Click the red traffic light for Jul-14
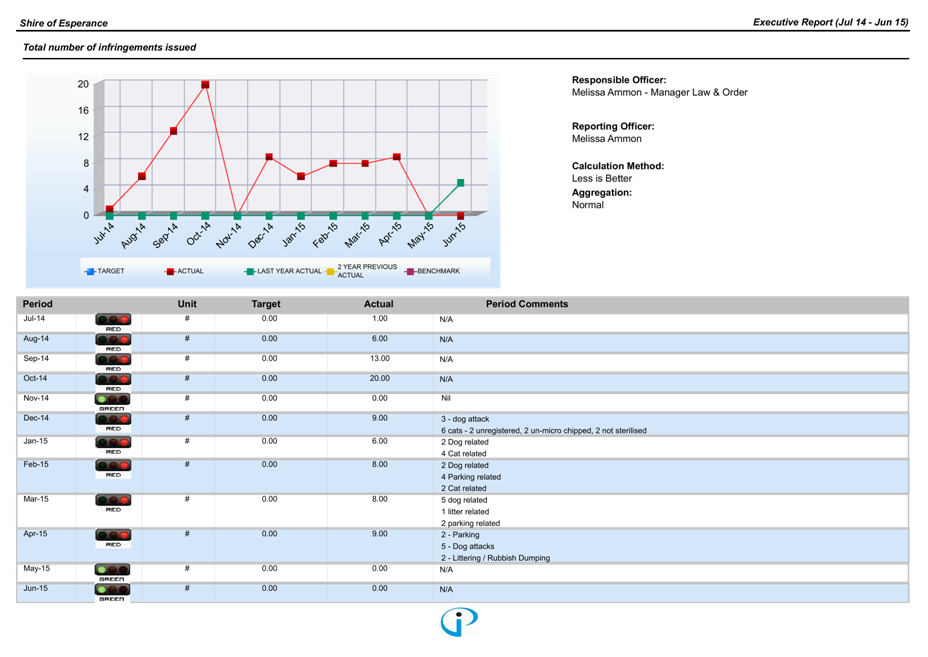The image size is (928, 657). 113,320
